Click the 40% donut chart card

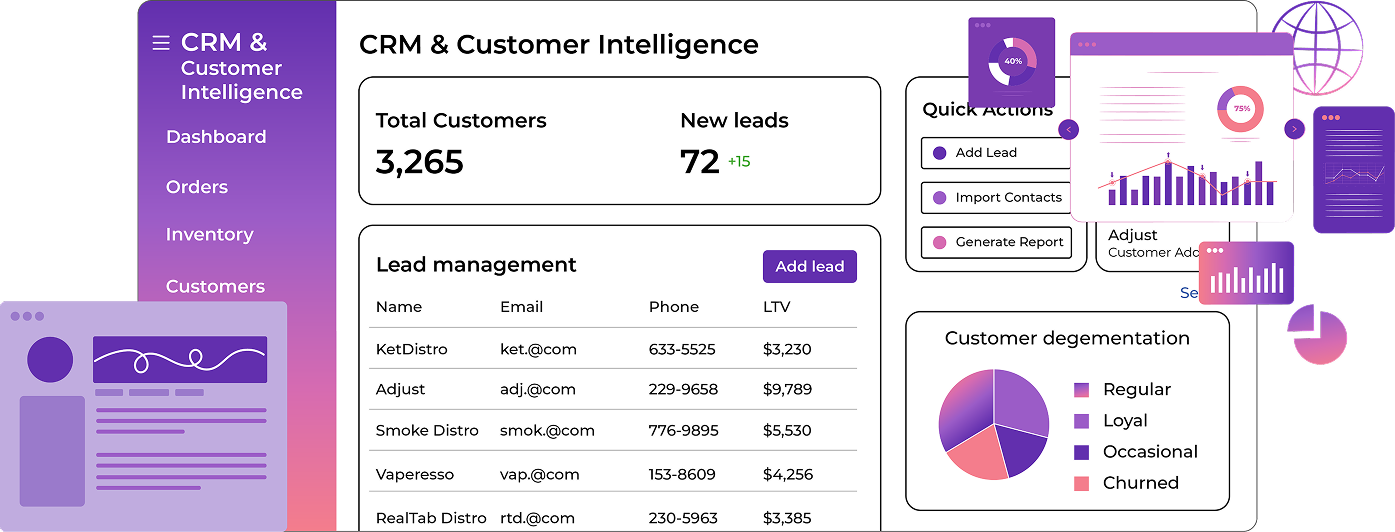1012,61
